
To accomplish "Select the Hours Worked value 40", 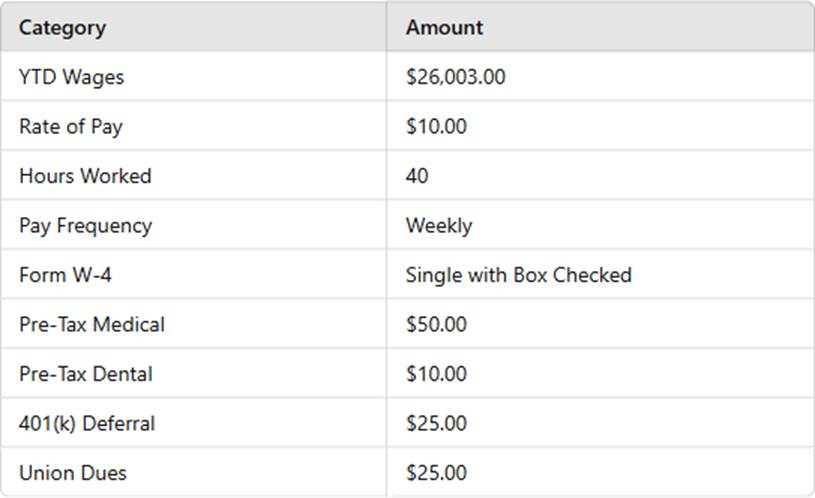I will tap(417, 176).
